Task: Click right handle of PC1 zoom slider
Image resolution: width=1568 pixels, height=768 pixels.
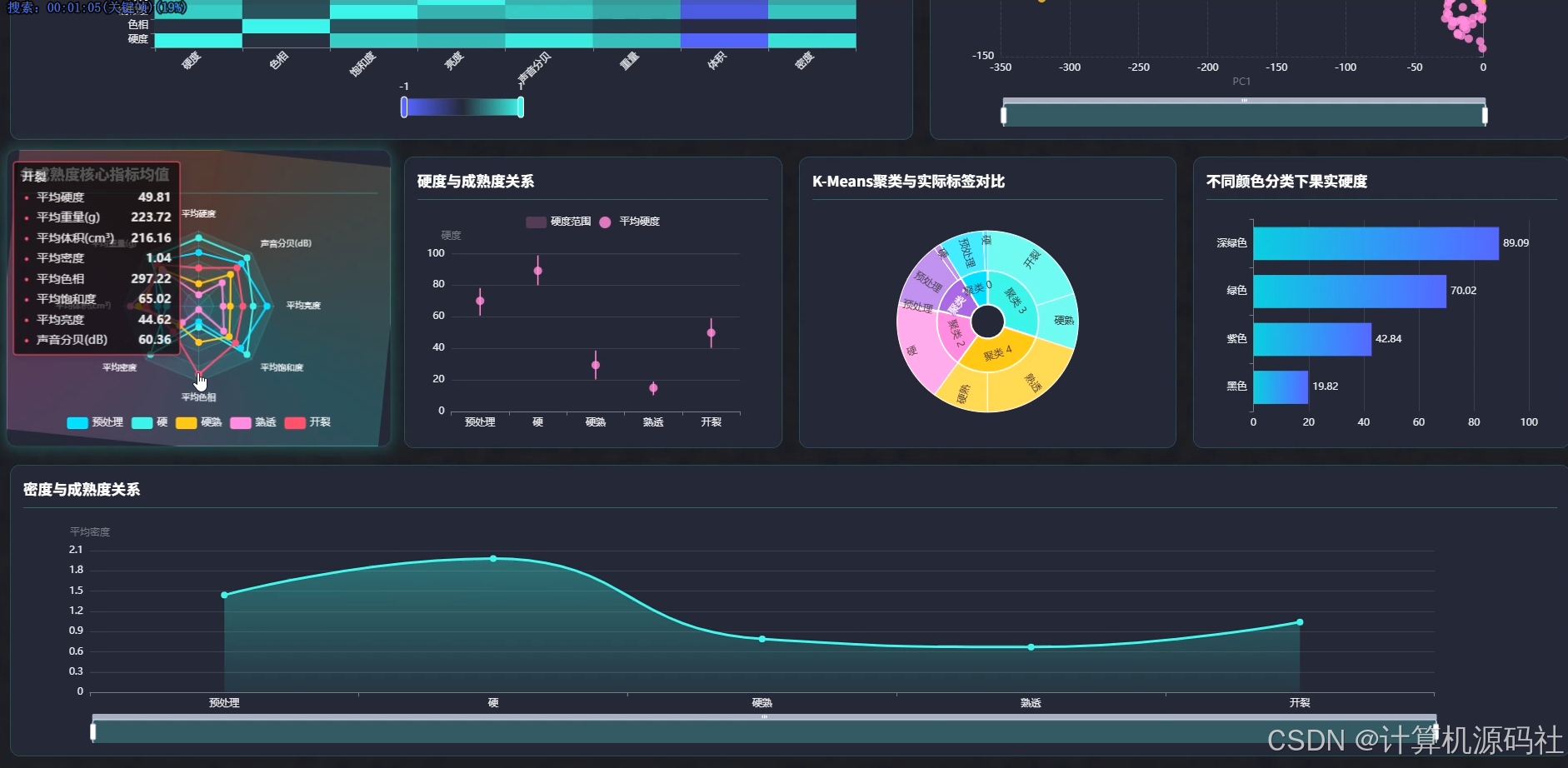Action: 1485,116
